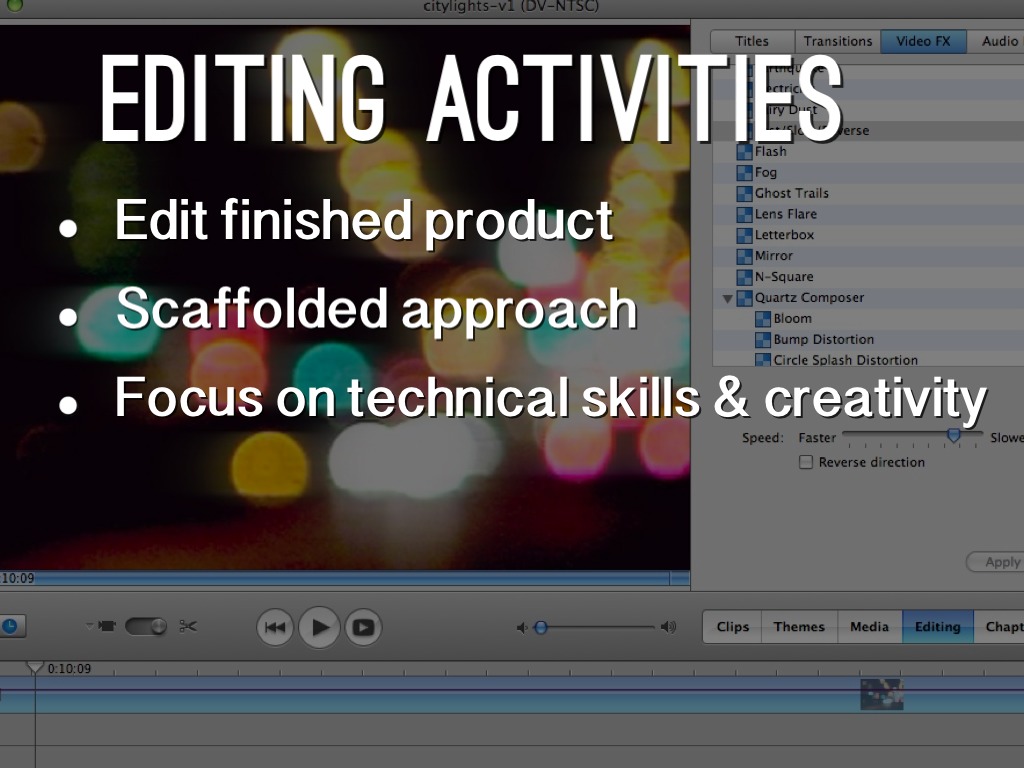Image resolution: width=1024 pixels, height=768 pixels.
Task: Play the movie in full screen
Action: coord(363,627)
